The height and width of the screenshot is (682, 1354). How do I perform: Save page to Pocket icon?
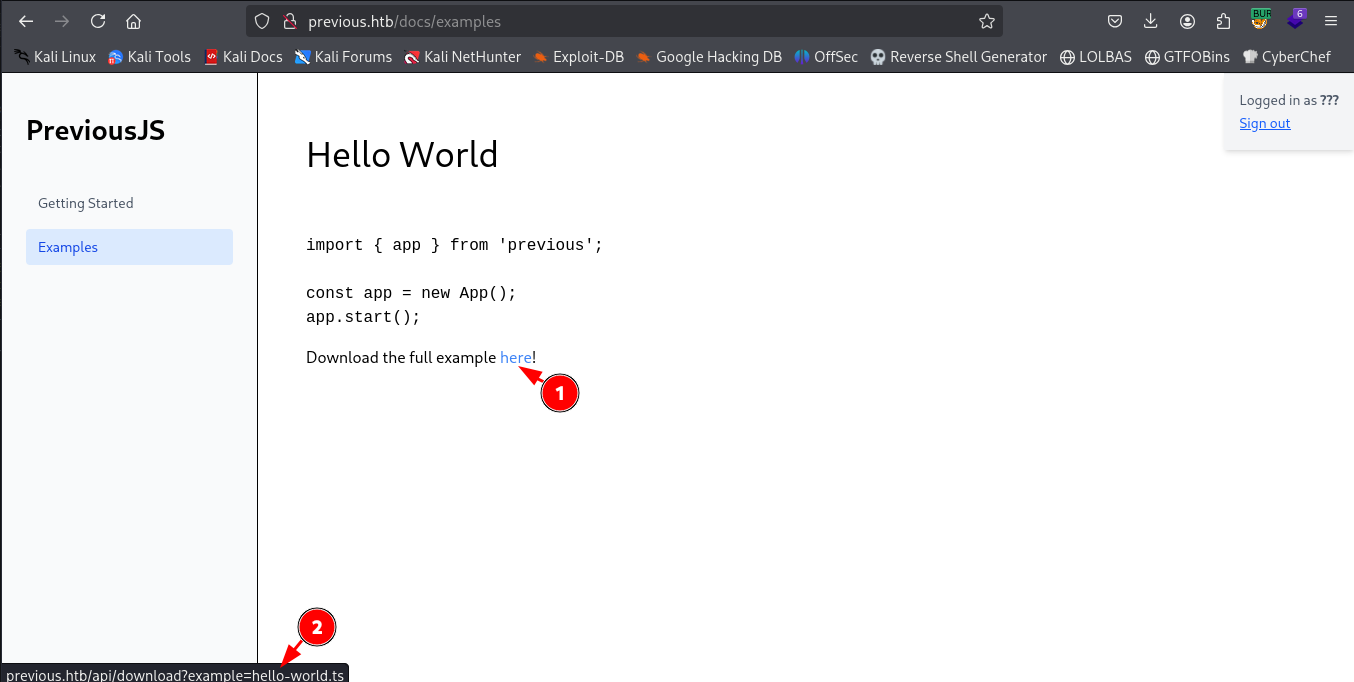1115,21
